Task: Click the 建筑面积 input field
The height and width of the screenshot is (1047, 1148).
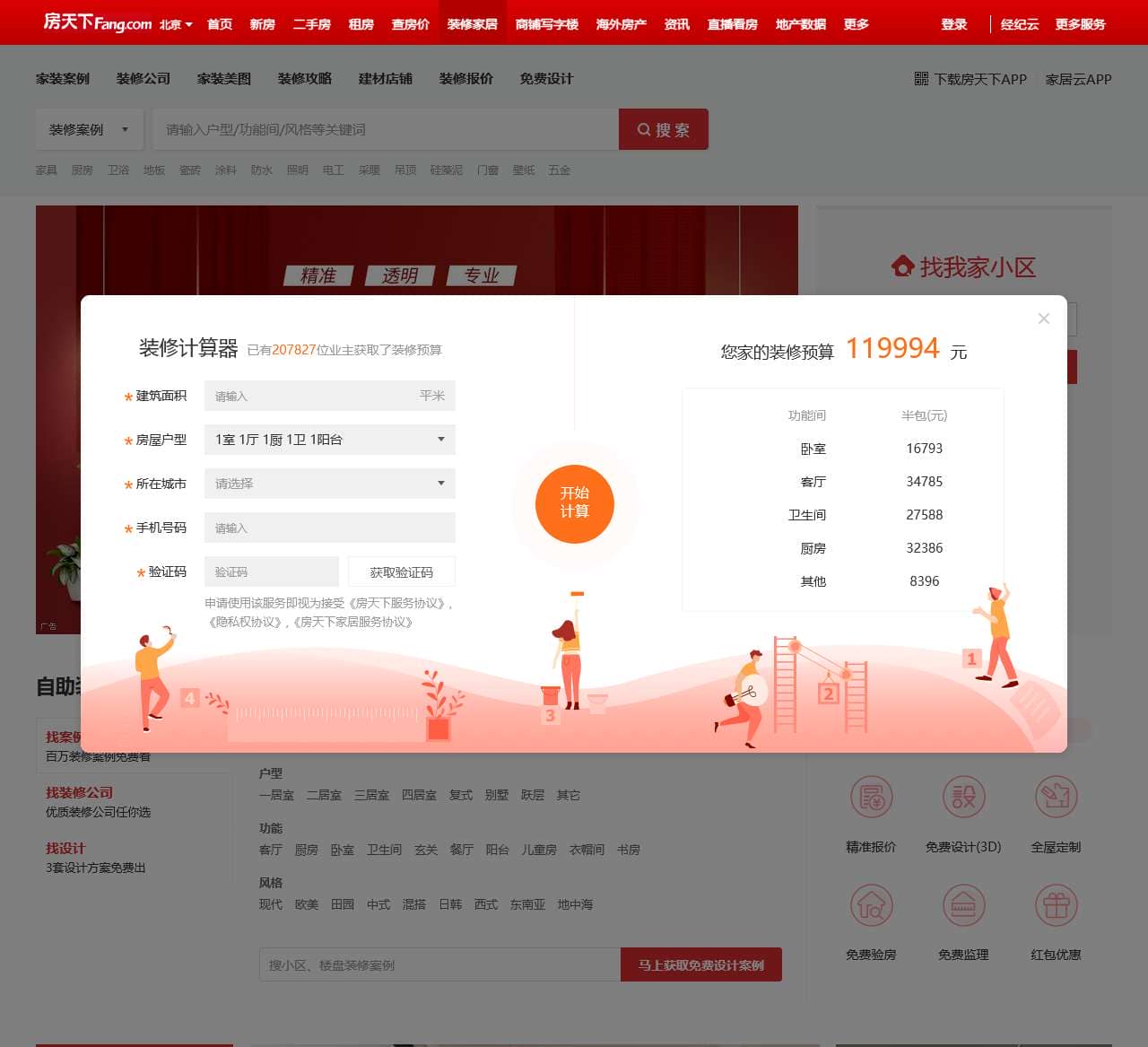Action: (329, 396)
